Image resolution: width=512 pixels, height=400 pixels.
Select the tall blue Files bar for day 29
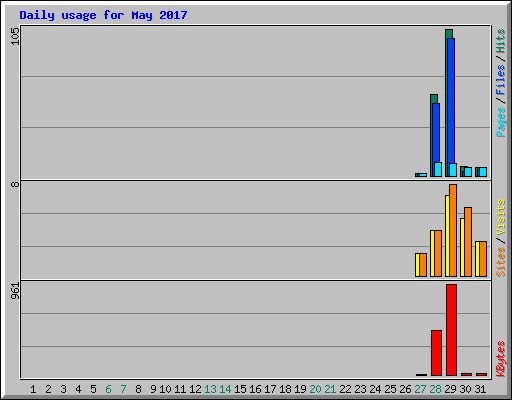click(x=451, y=100)
